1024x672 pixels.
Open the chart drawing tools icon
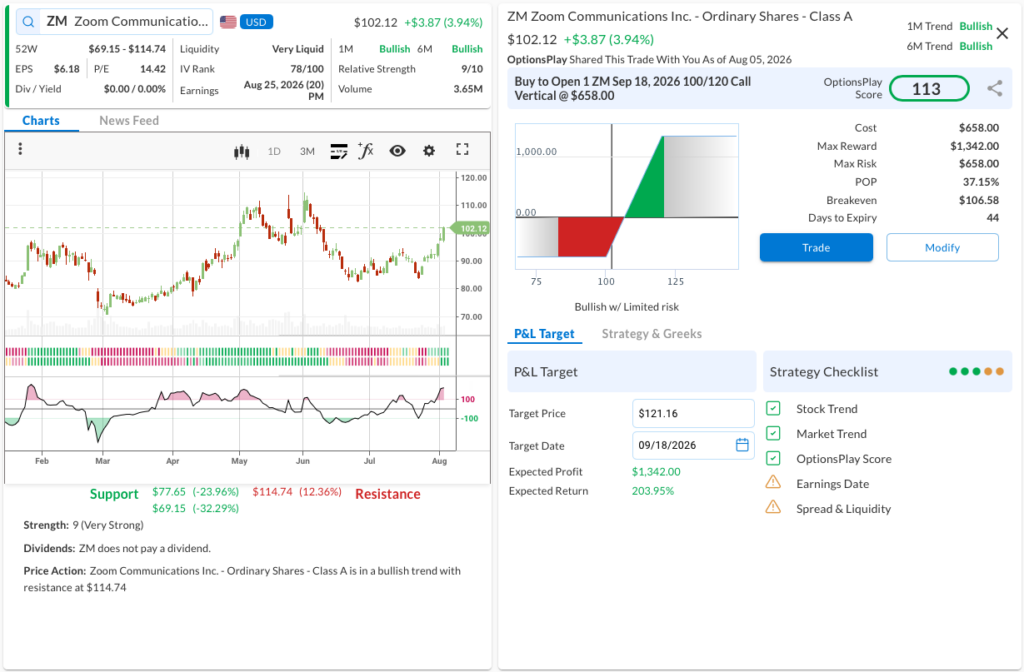pyautogui.click(x=338, y=152)
